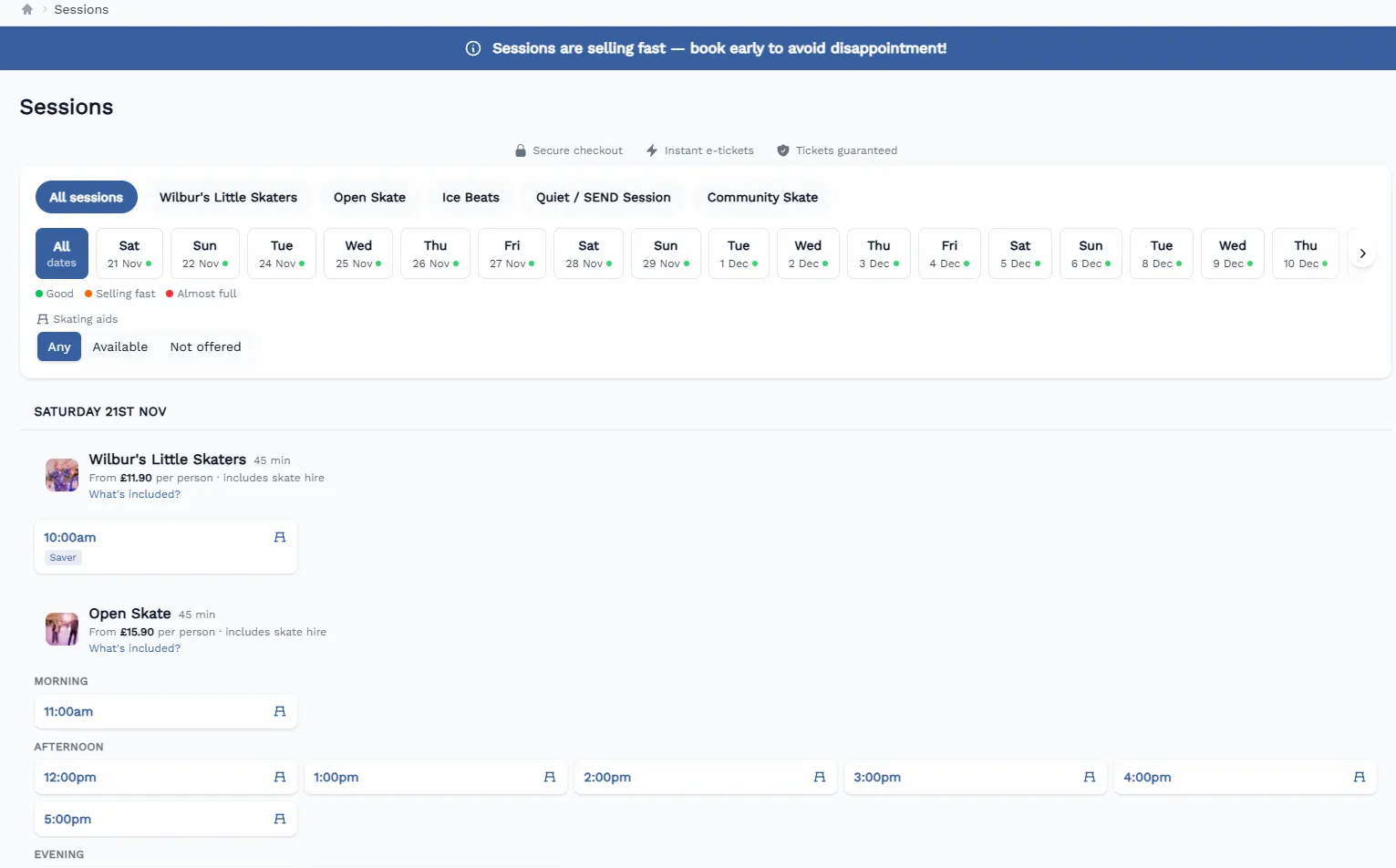Click the Tickets guaranteed shield icon
Viewport: 1396px width, 868px height.
tap(783, 150)
